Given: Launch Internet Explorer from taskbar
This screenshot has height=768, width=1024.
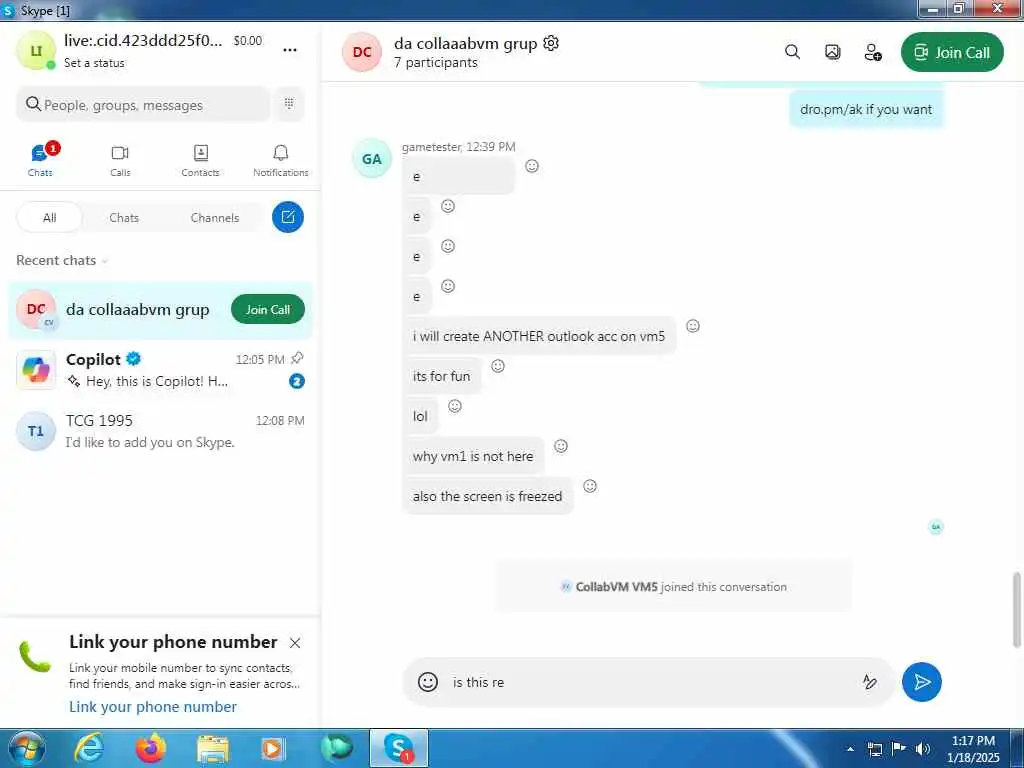Looking at the screenshot, I should tap(88, 748).
